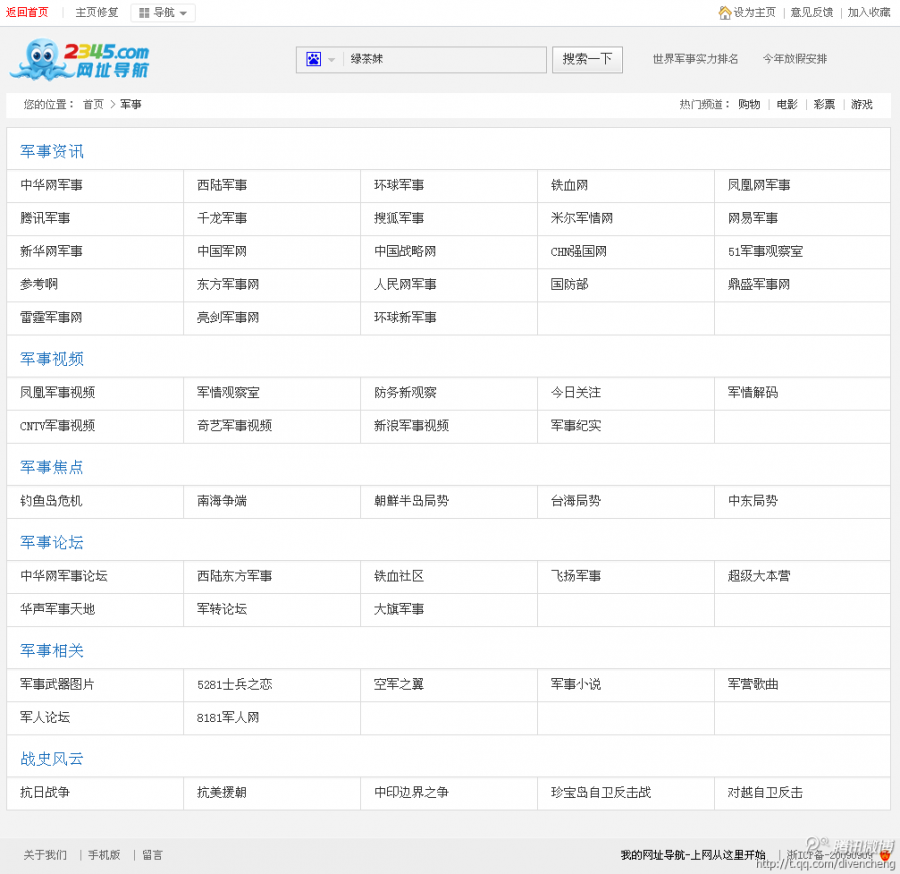The height and width of the screenshot is (874, 900).
Task: Open the 铁血社区 link
Action: click(x=399, y=576)
